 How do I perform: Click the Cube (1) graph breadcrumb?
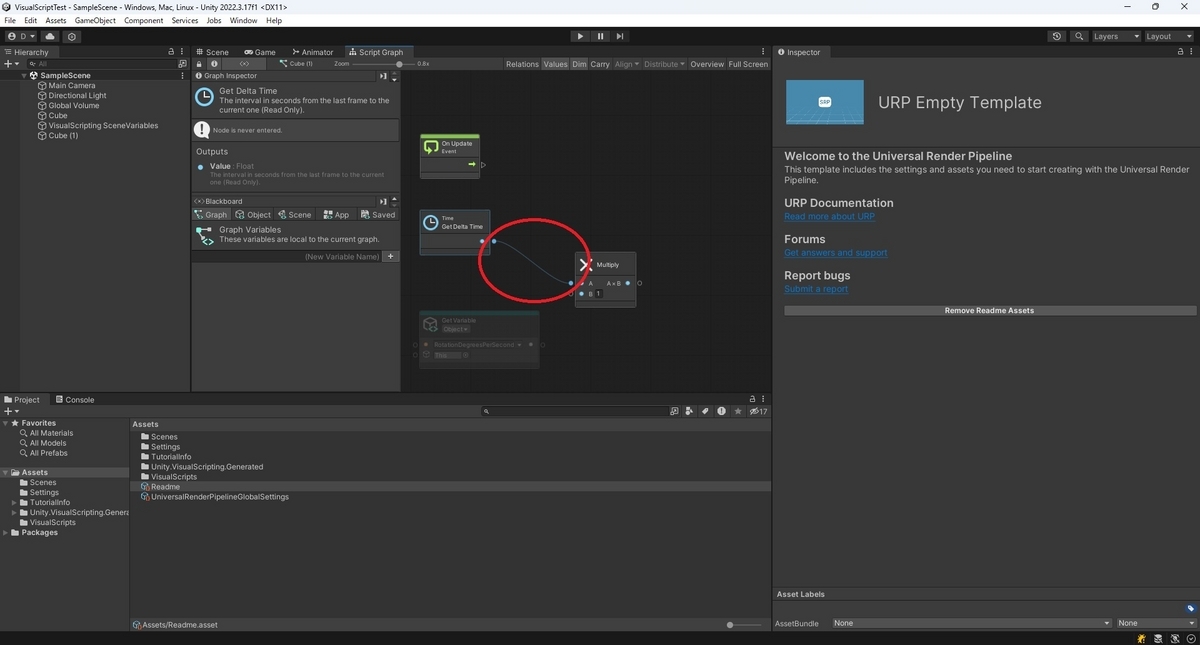(297, 64)
